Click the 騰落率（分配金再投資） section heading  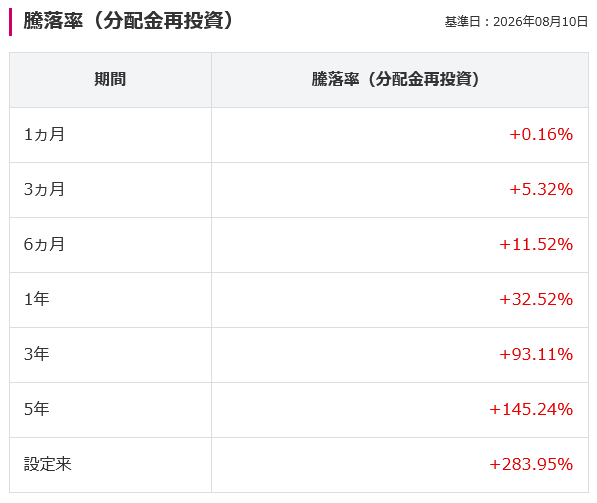click(129, 21)
